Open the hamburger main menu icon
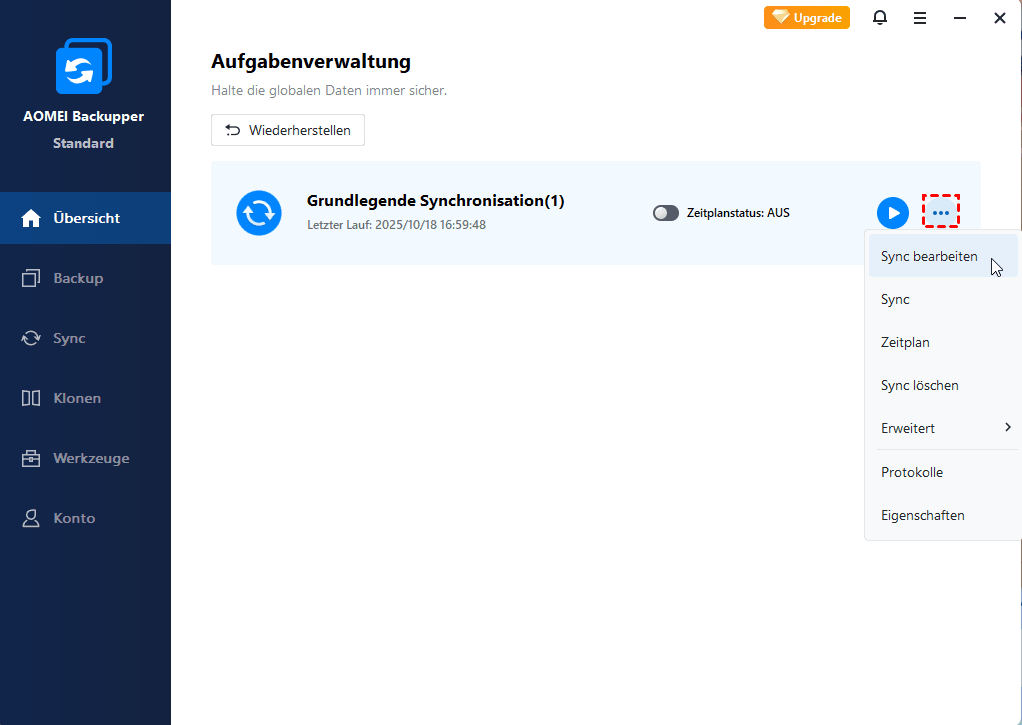The height and width of the screenshot is (725, 1022). tap(920, 18)
